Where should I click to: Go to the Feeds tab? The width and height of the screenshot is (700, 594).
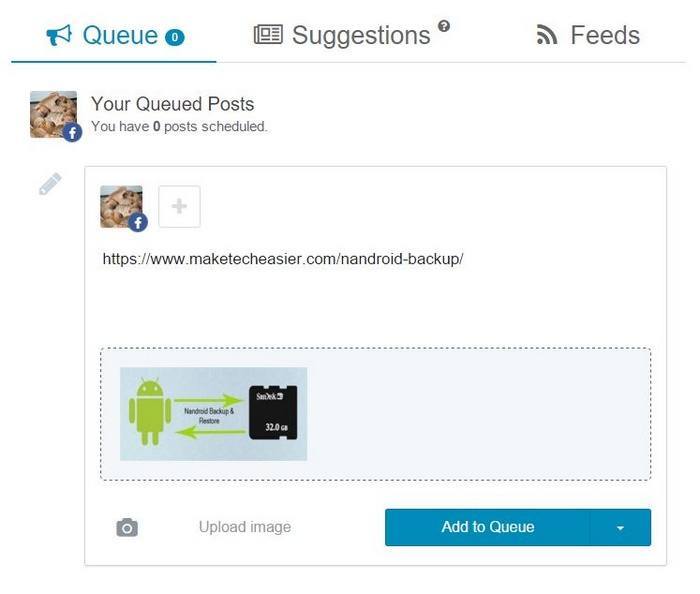[x=604, y=36]
